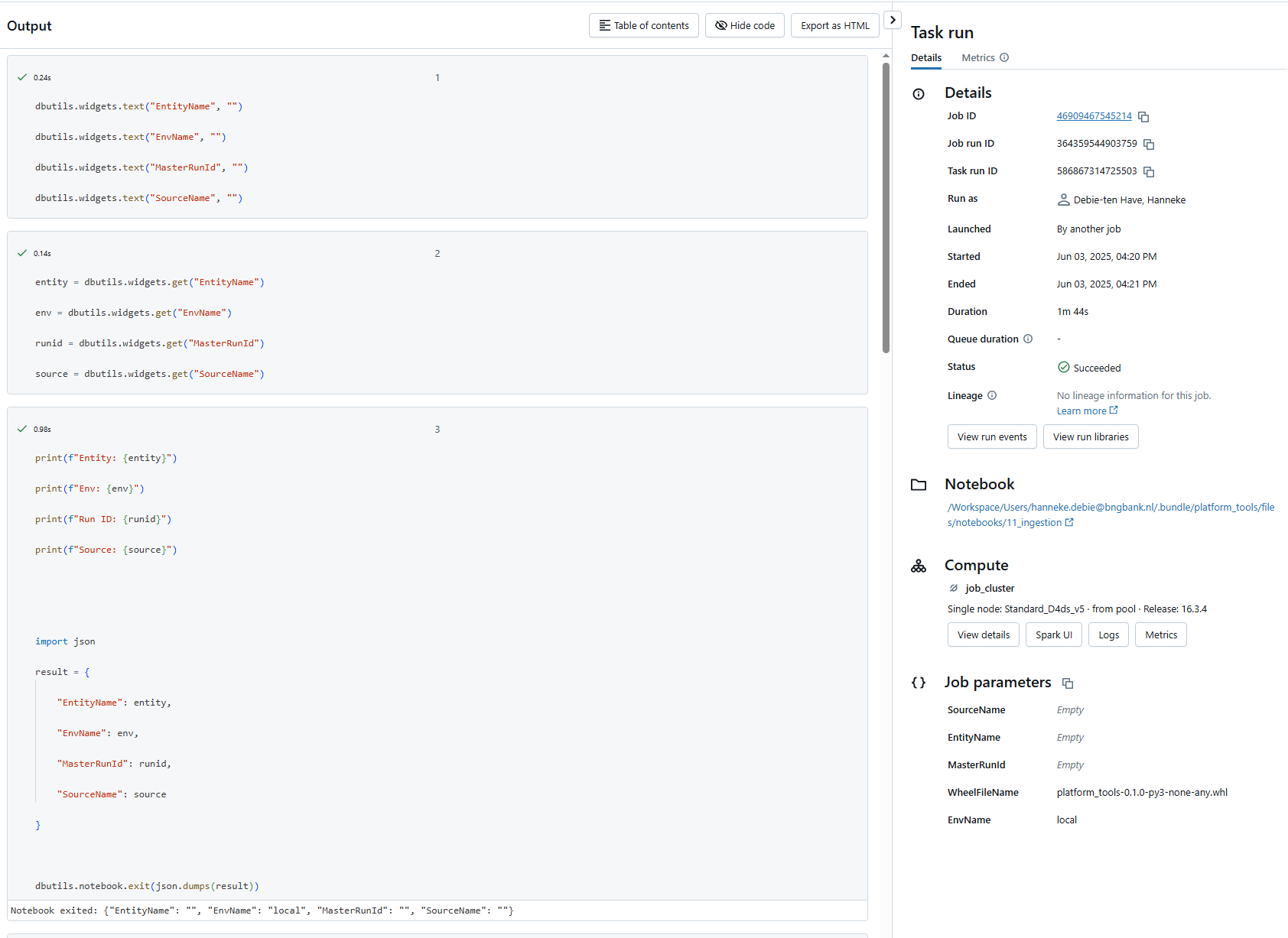Show Lineage info tooltip
The width and height of the screenshot is (1288, 938).
pos(992,395)
